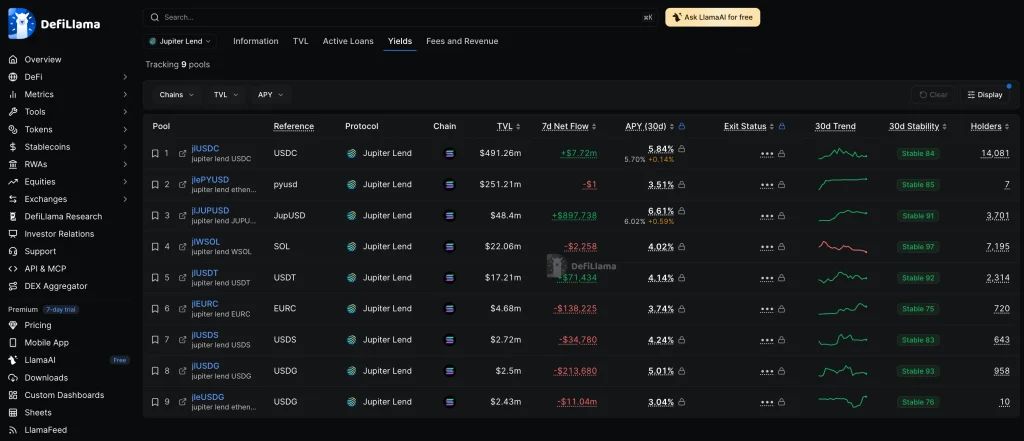Click the Custom Dashboards grid icon
The width and height of the screenshot is (1024, 441).
point(12,395)
